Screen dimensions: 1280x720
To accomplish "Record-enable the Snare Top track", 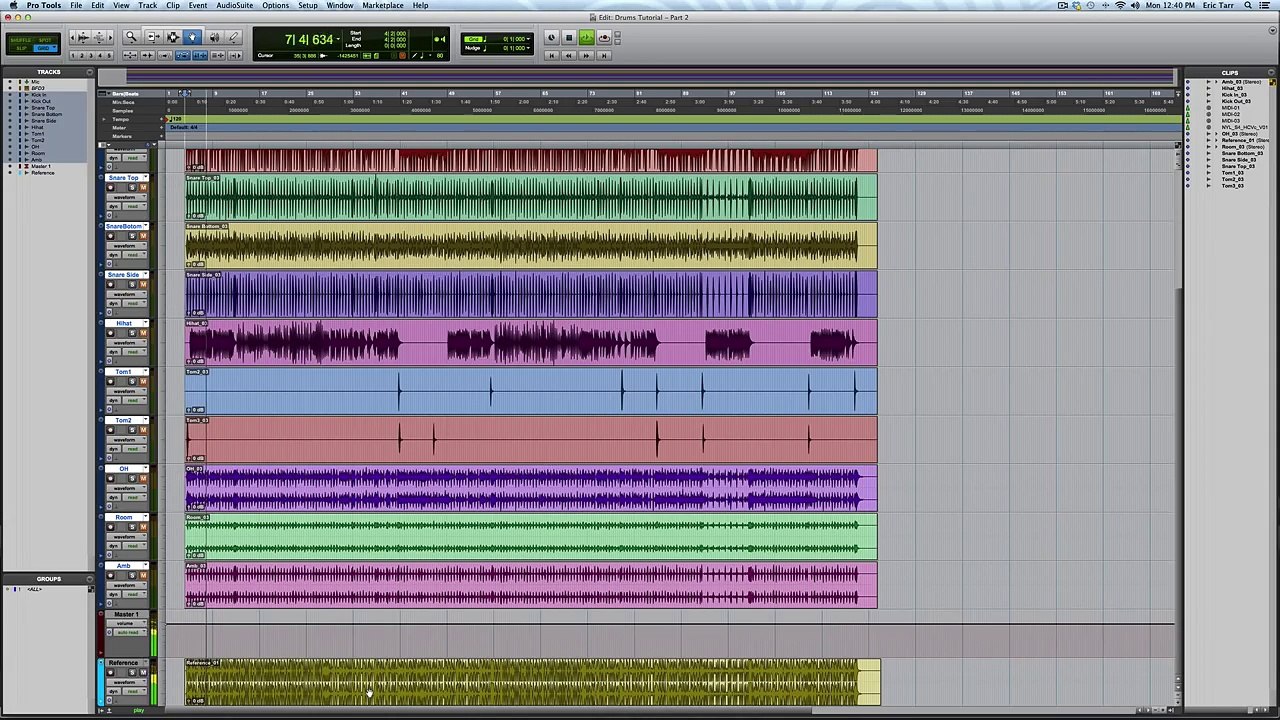I will click(x=110, y=188).
